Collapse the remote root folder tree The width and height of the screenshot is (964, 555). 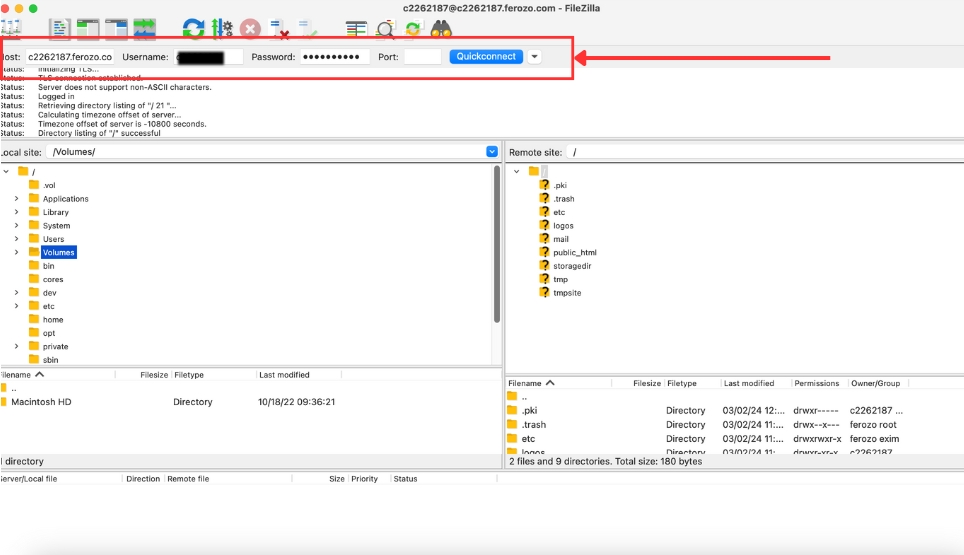[517, 172]
